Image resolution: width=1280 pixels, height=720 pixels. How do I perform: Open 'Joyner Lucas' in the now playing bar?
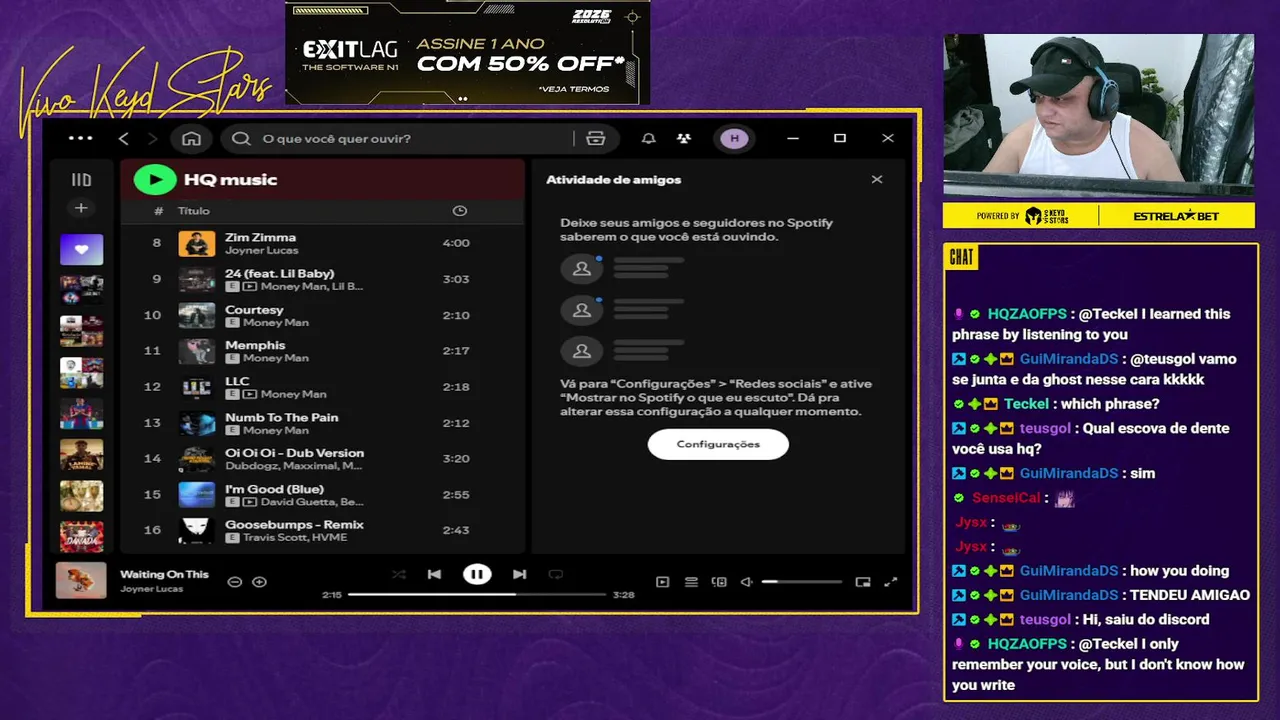151,589
